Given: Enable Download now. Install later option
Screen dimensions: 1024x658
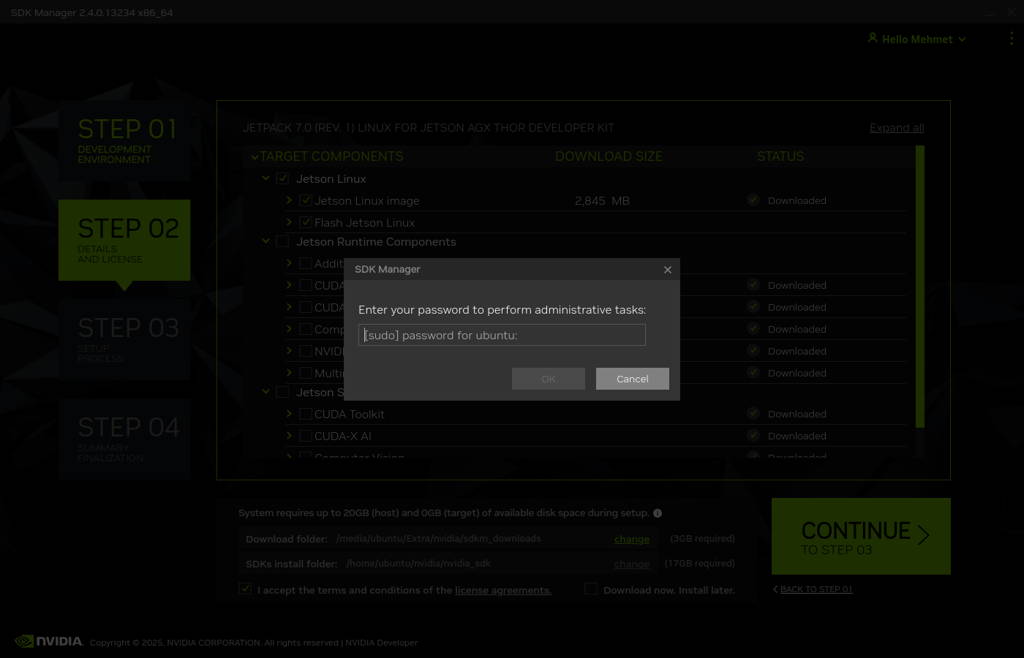Looking at the screenshot, I should (591, 589).
